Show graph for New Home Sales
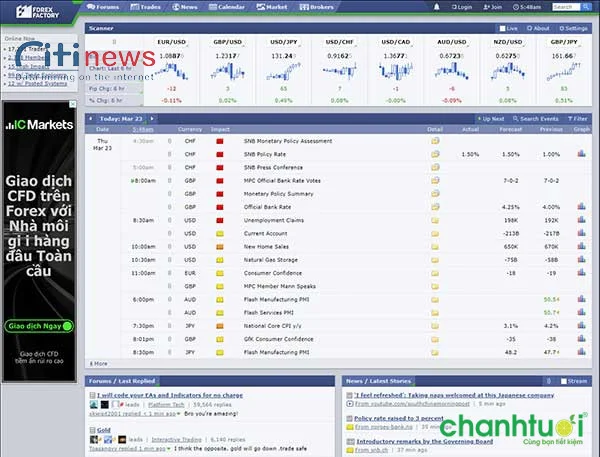 click(x=582, y=246)
